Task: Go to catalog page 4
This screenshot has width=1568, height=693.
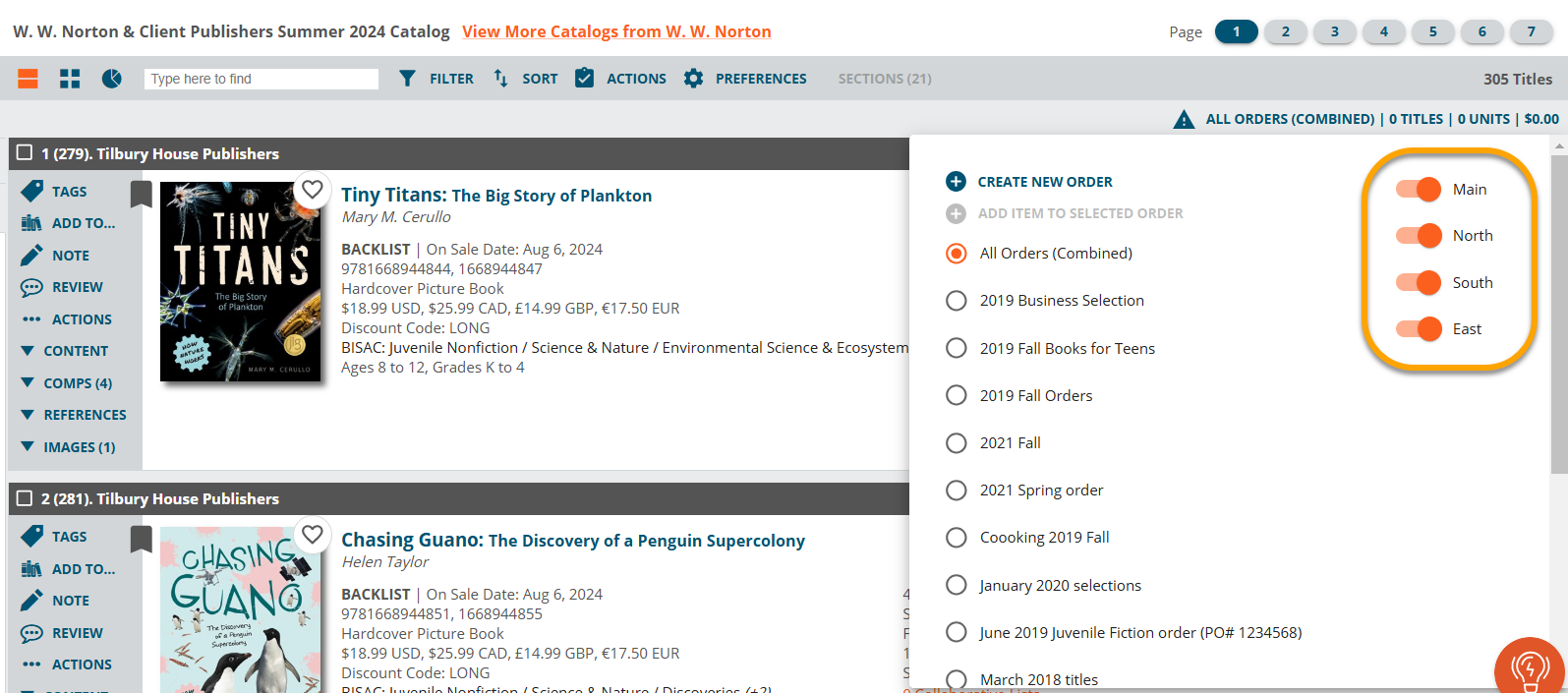Action: tap(1383, 31)
